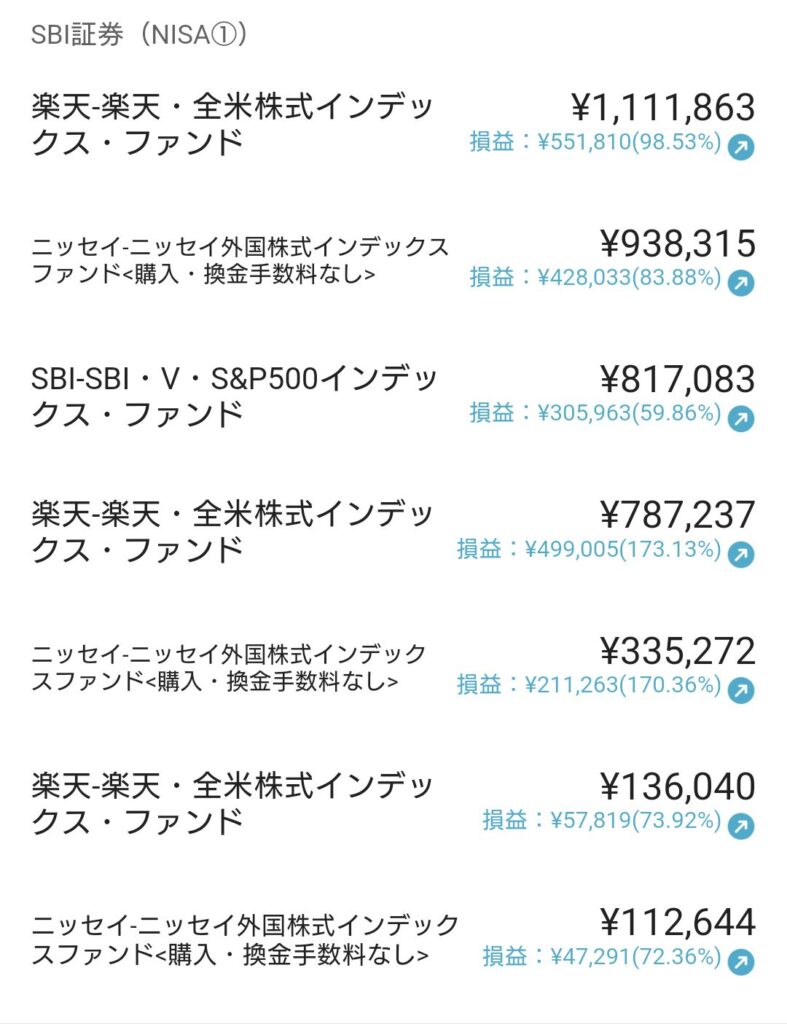Viewport: 787px width, 1024px height.
Task: Open arrow icon beside ¥428,033 profit
Action: pyautogui.click(x=741, y=283)
